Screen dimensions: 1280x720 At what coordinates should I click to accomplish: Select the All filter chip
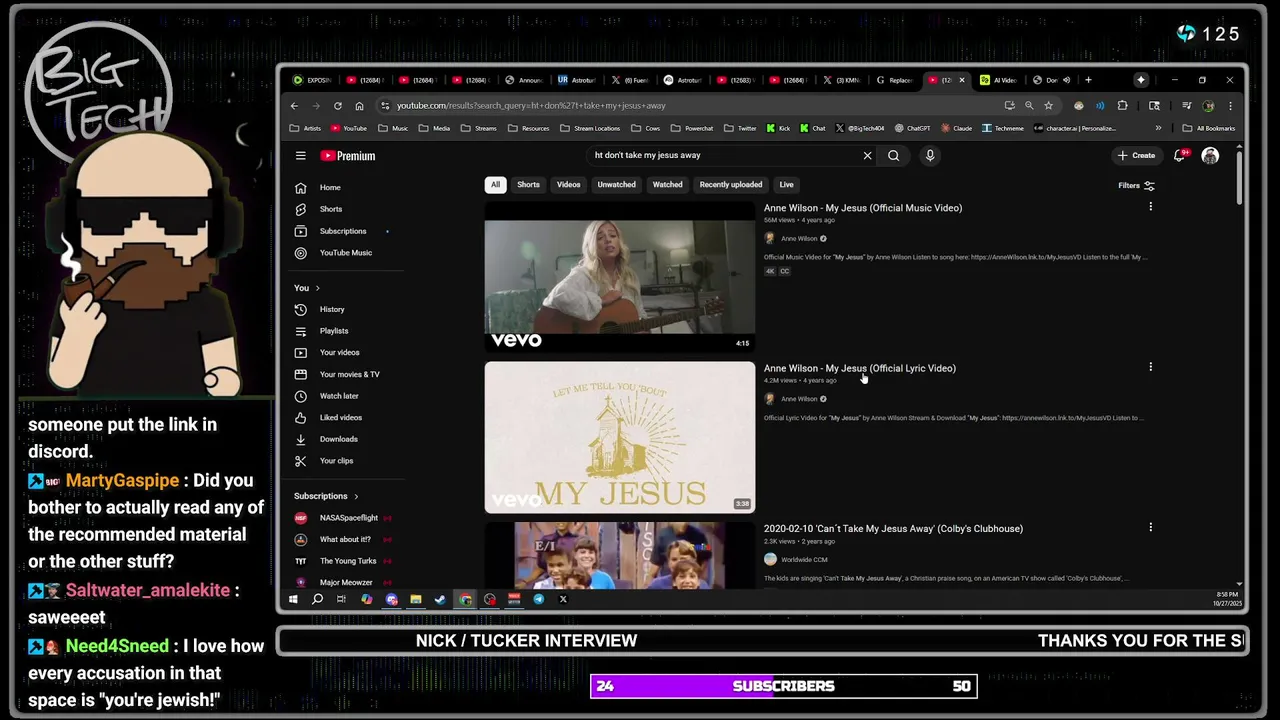(495, 185)
